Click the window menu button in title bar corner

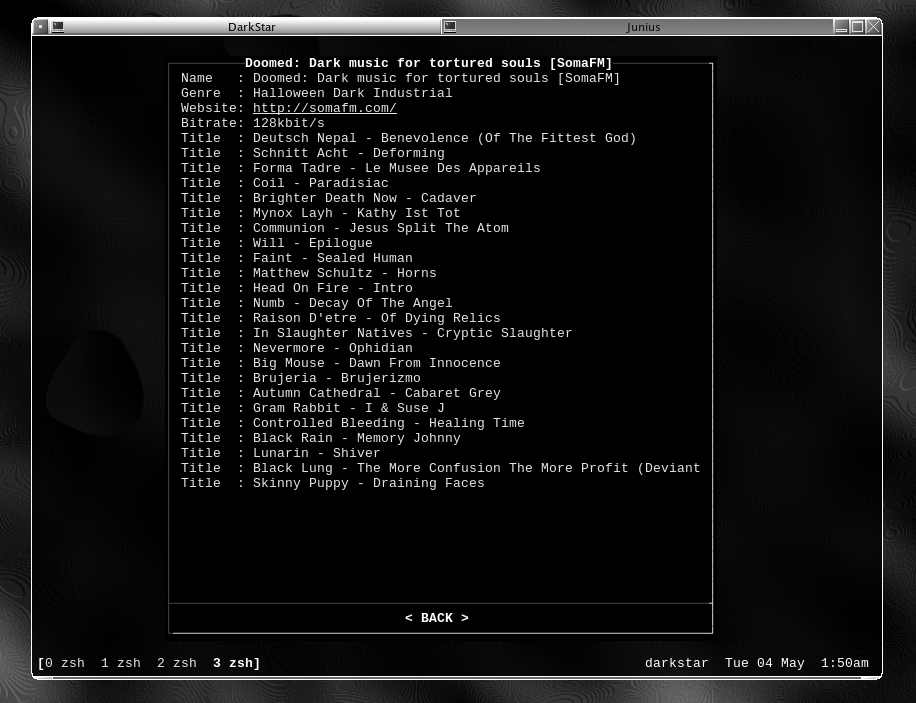(x=41, y=27)
